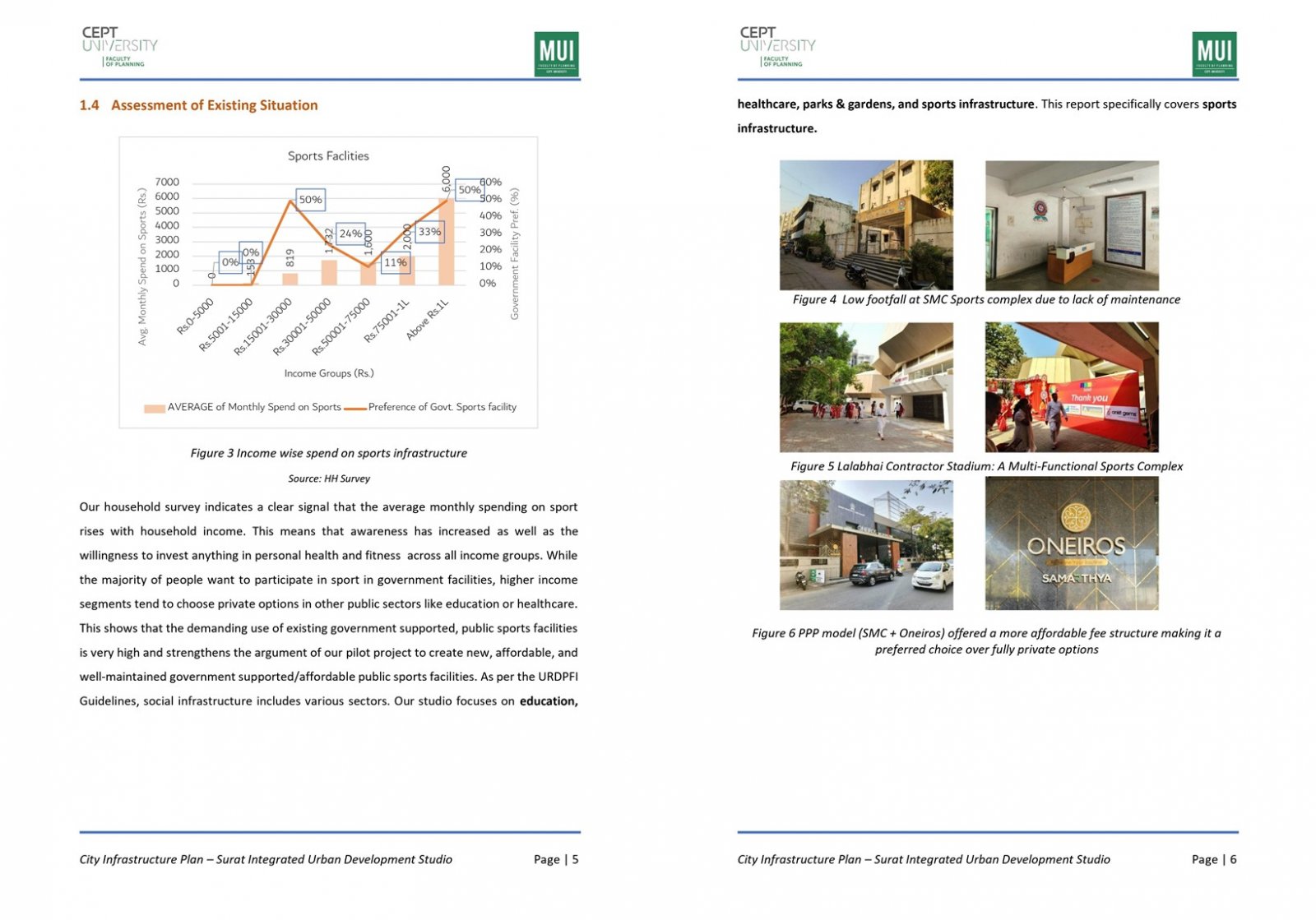Screen dimensions: 1316x920
Task: Select the Figure 6 PPP model caption
Action: (986, 641)
